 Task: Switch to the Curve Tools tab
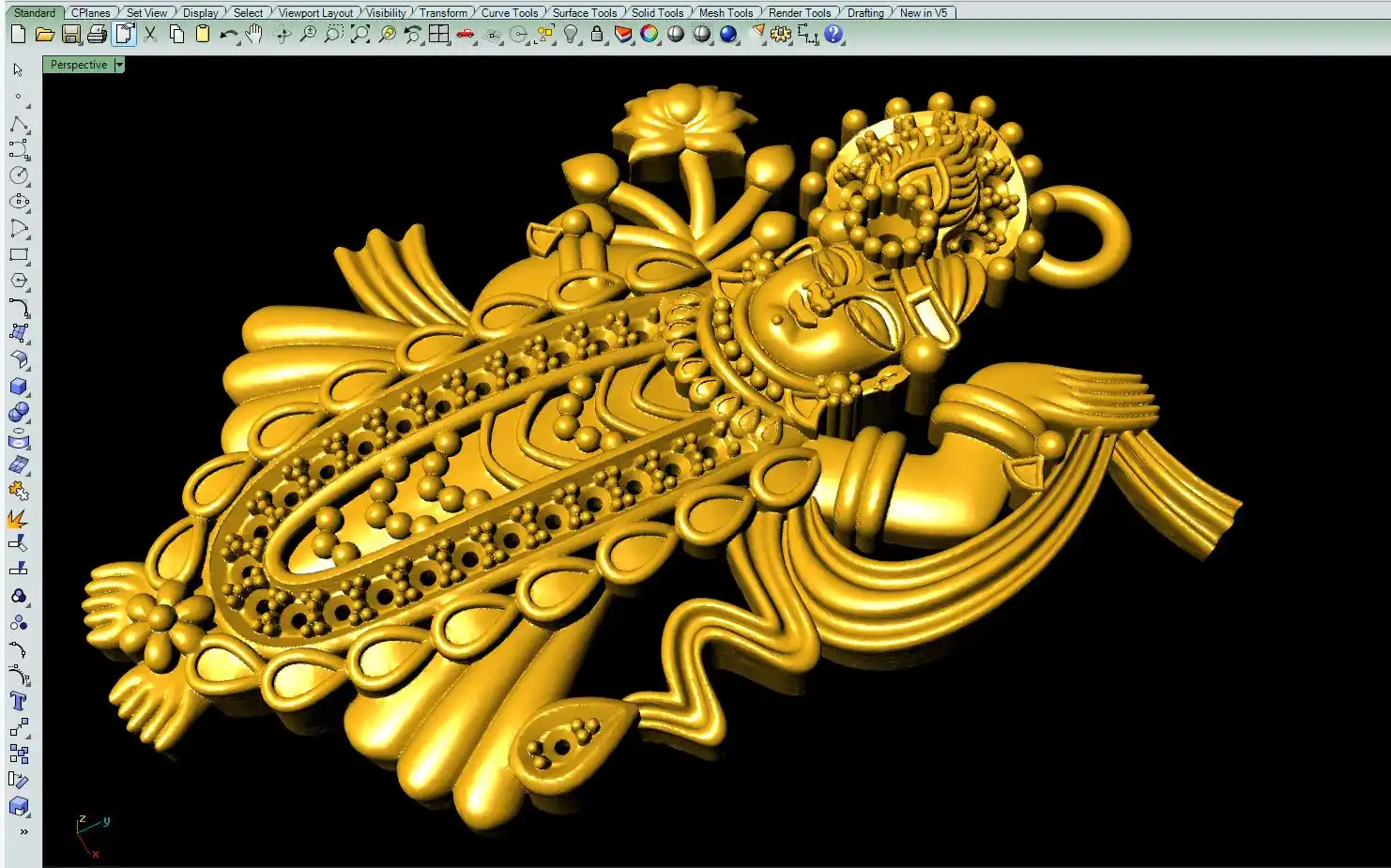point(509,13)
